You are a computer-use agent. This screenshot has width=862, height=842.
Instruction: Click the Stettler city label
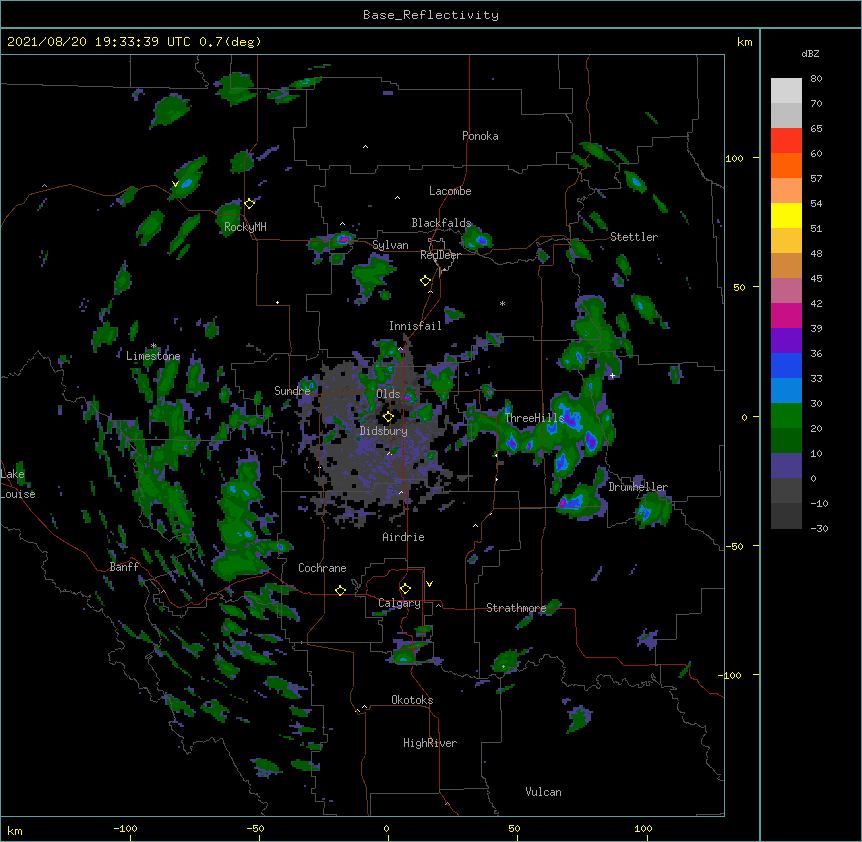[634, 237]
